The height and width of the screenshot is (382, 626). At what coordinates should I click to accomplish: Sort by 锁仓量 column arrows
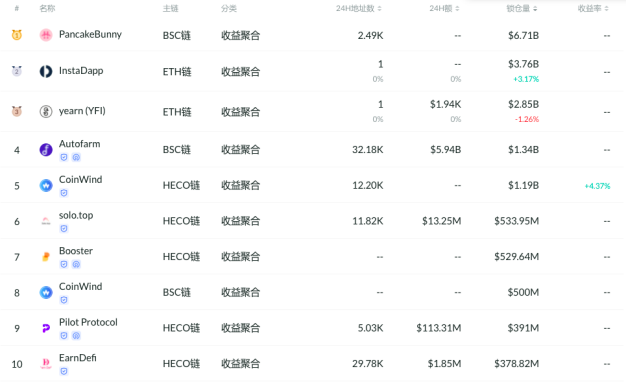pyautogui.click(x=535, y=8)
